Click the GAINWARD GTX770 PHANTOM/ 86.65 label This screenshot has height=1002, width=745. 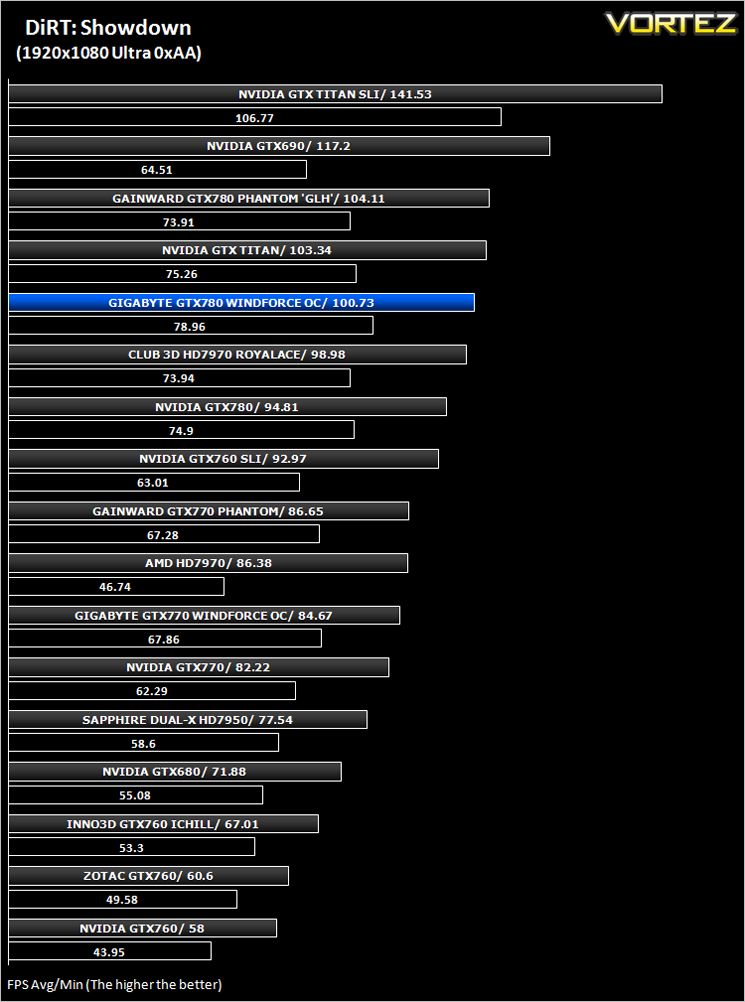(208, 511)
